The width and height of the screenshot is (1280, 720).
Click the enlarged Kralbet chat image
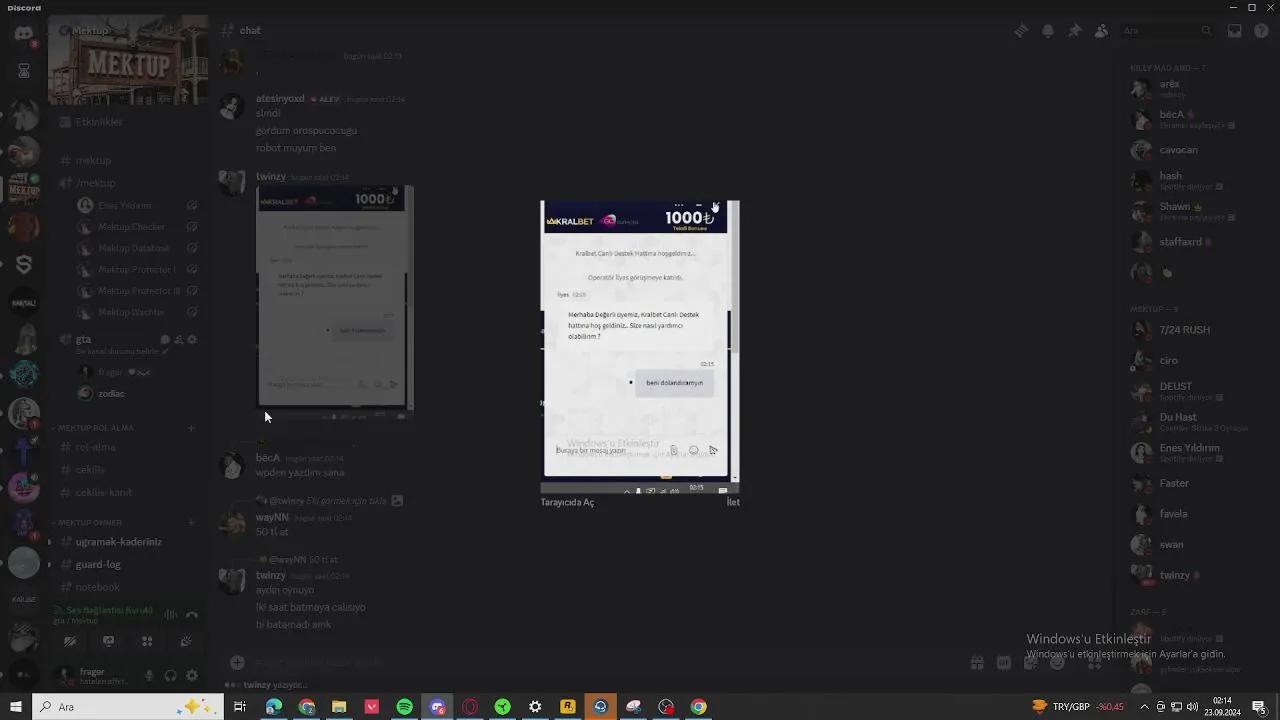[x=640, y=347]
